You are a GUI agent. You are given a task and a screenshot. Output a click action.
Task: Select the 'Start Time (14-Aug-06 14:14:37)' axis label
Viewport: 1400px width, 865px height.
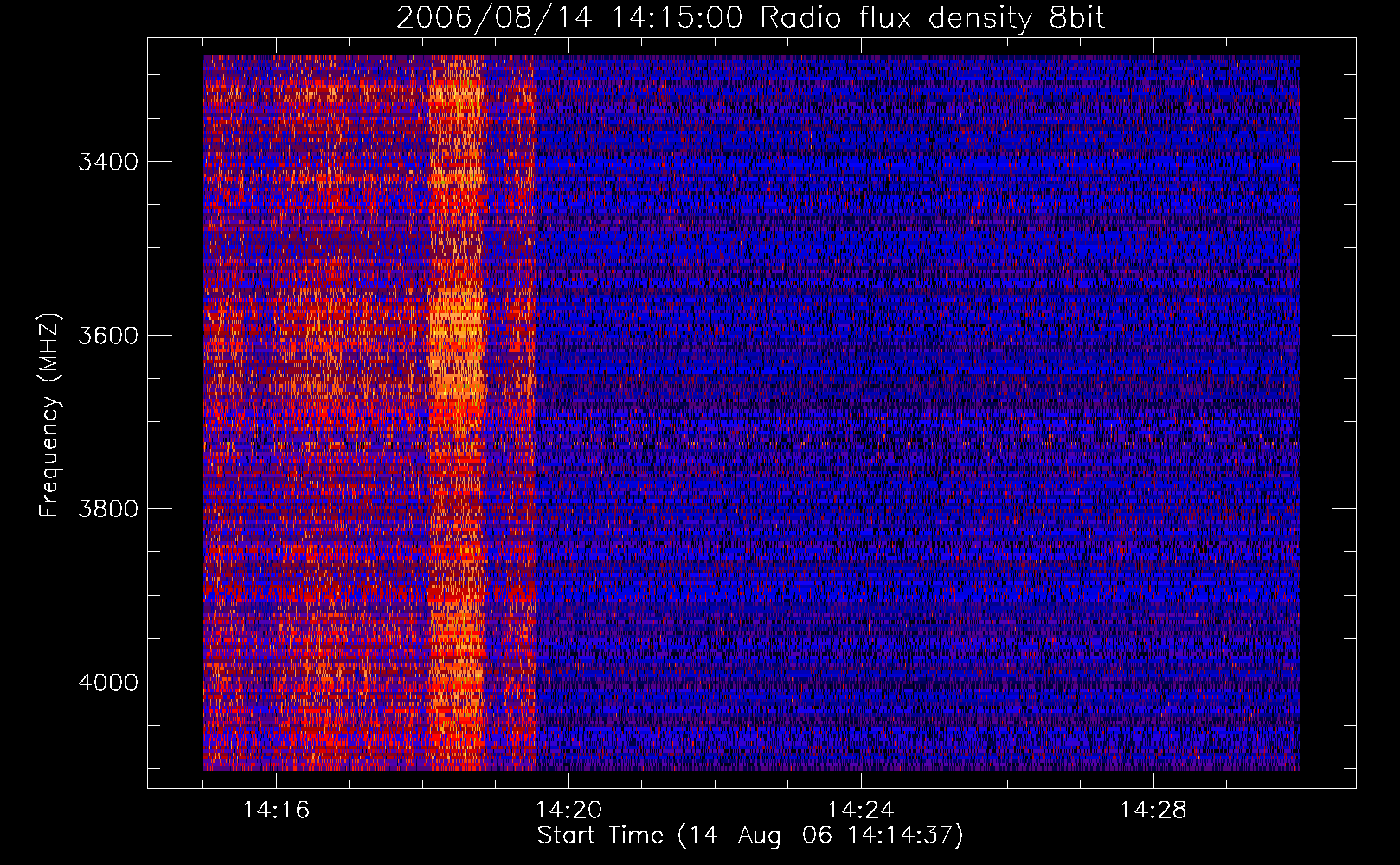pos(750,836)
